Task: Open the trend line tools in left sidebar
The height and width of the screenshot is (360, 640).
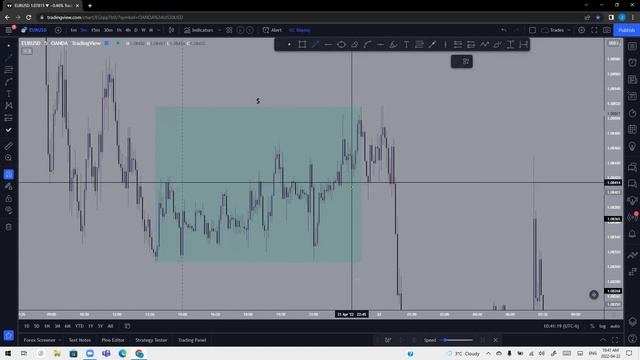Action: 9,58
